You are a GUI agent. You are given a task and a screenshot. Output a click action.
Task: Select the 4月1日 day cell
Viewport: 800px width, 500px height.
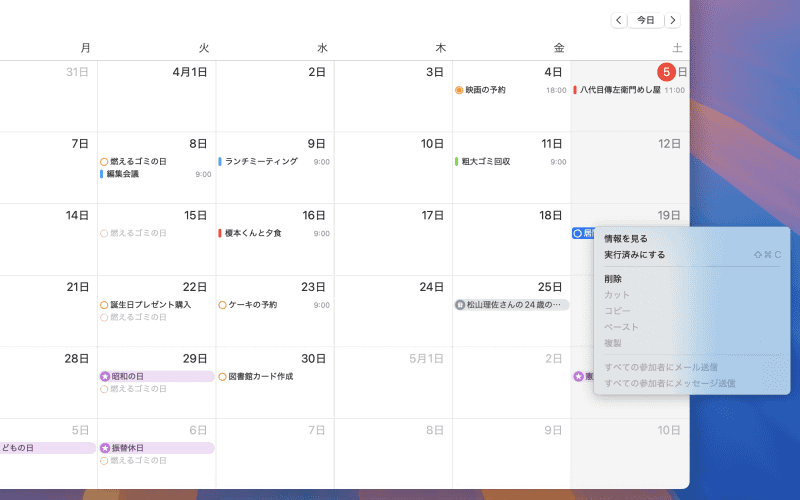pyautogui.click(x=157, y=96)
